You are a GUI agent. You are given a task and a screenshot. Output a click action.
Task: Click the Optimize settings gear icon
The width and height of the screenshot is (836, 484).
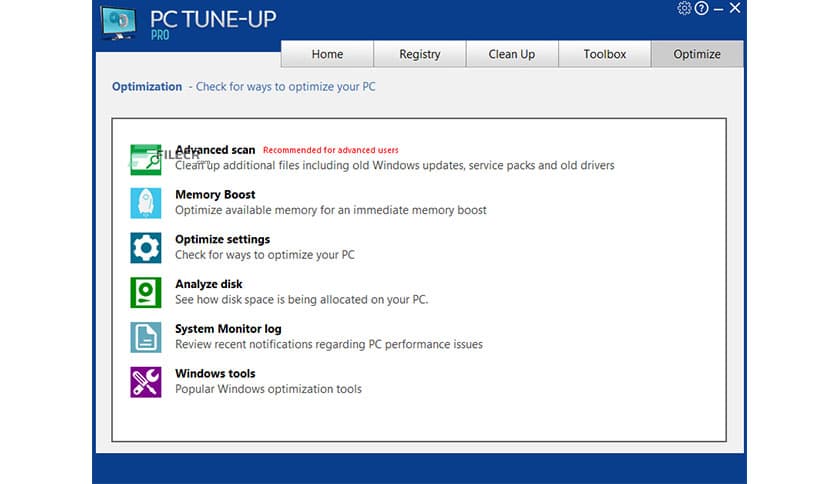click(x=146, y=248)
